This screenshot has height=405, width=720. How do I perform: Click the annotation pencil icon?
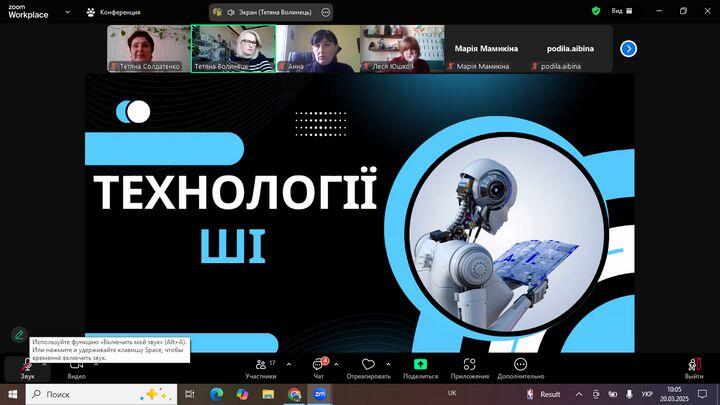click(19, 335)
